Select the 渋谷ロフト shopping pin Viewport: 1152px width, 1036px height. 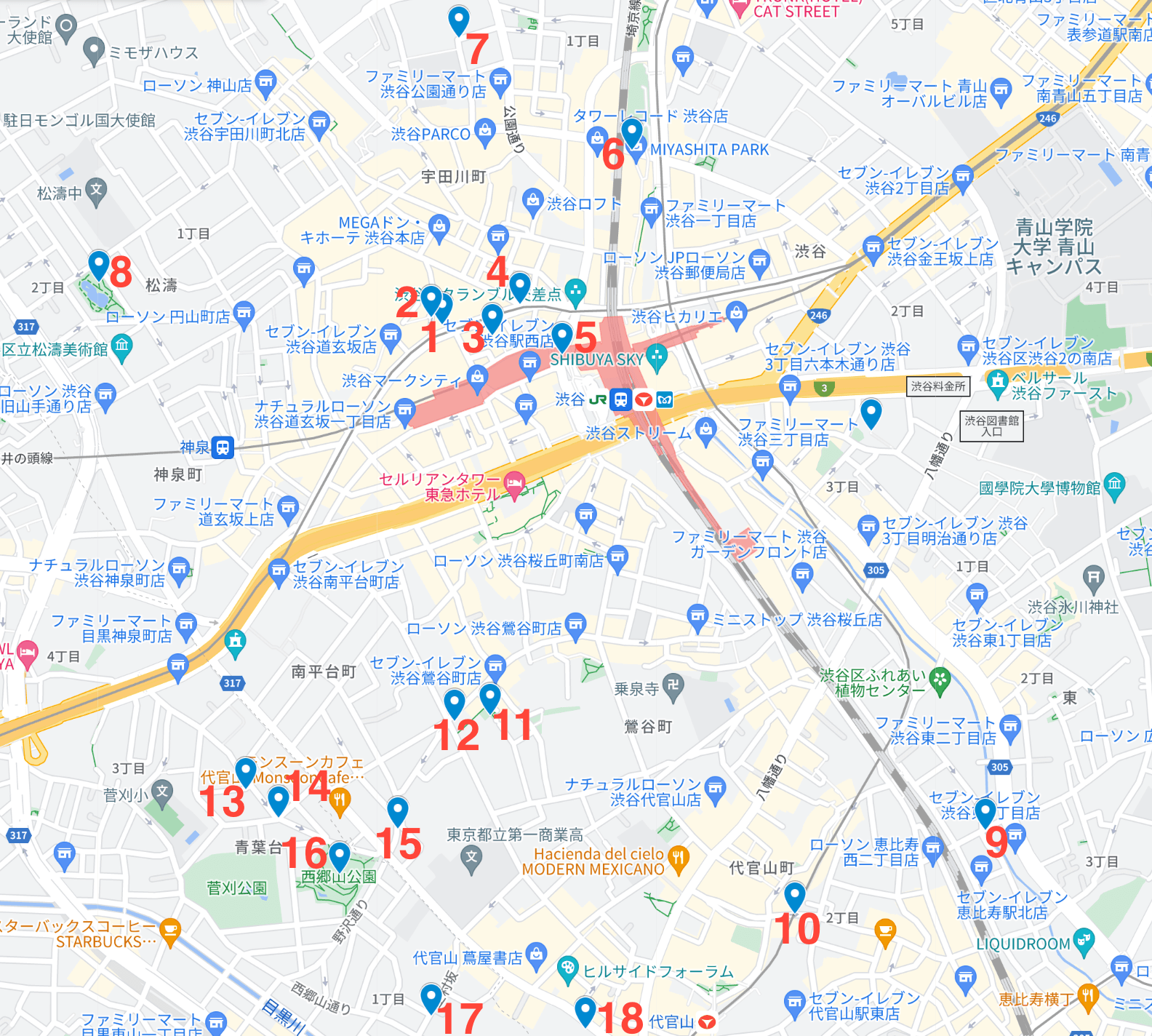tap(533, 202)
